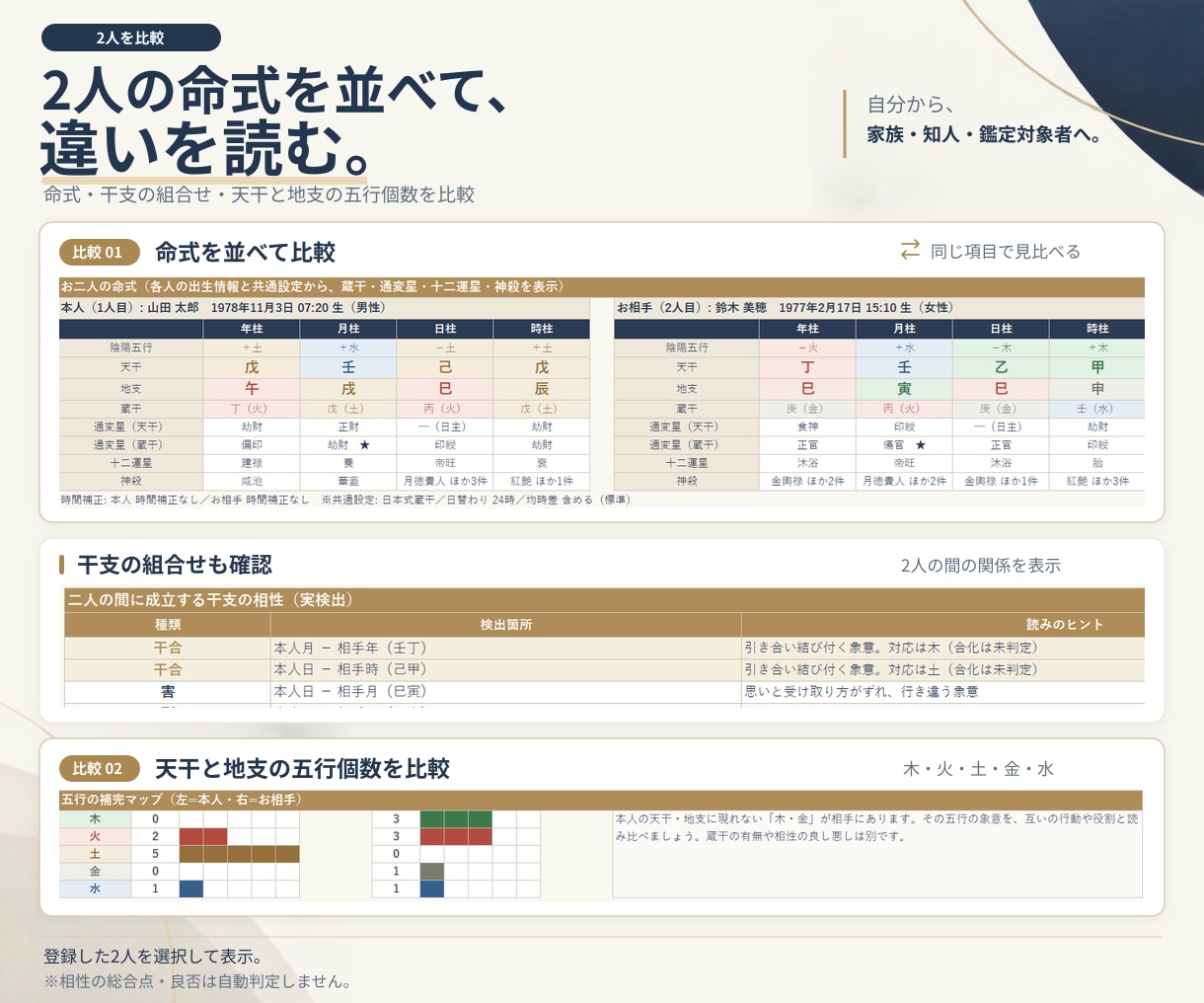Click the brown 土 bar in 本人 chart
1204x1003 pixels.
(x=239, y=855)
